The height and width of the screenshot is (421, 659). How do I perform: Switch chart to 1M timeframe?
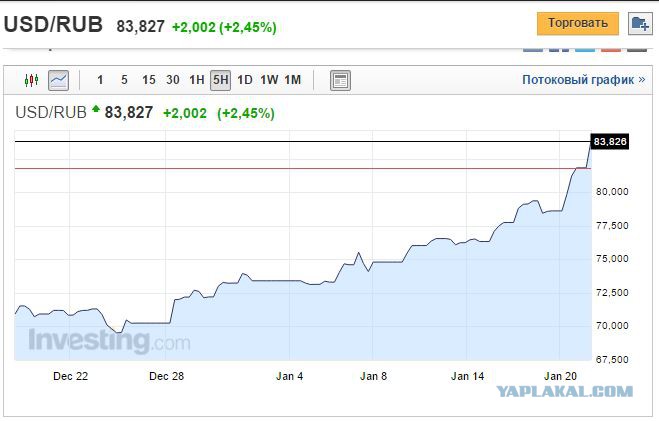coord(293,80)
